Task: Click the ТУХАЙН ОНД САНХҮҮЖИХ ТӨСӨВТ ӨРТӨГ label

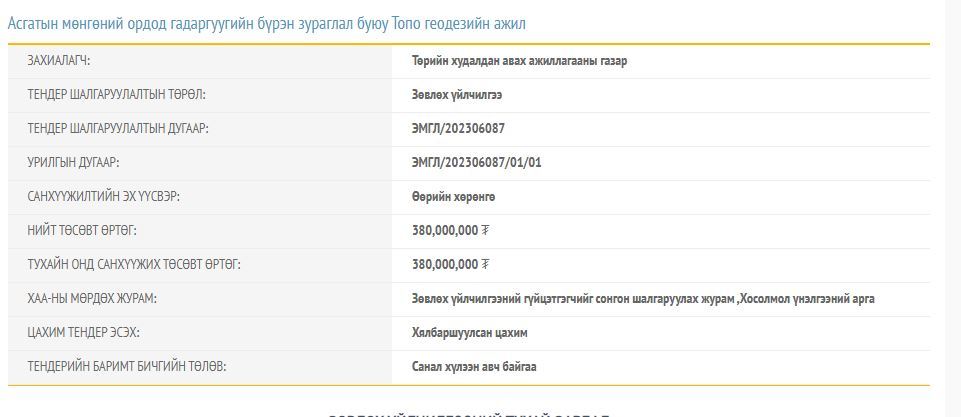Action: pyautogui.click(x=134, y=265)
